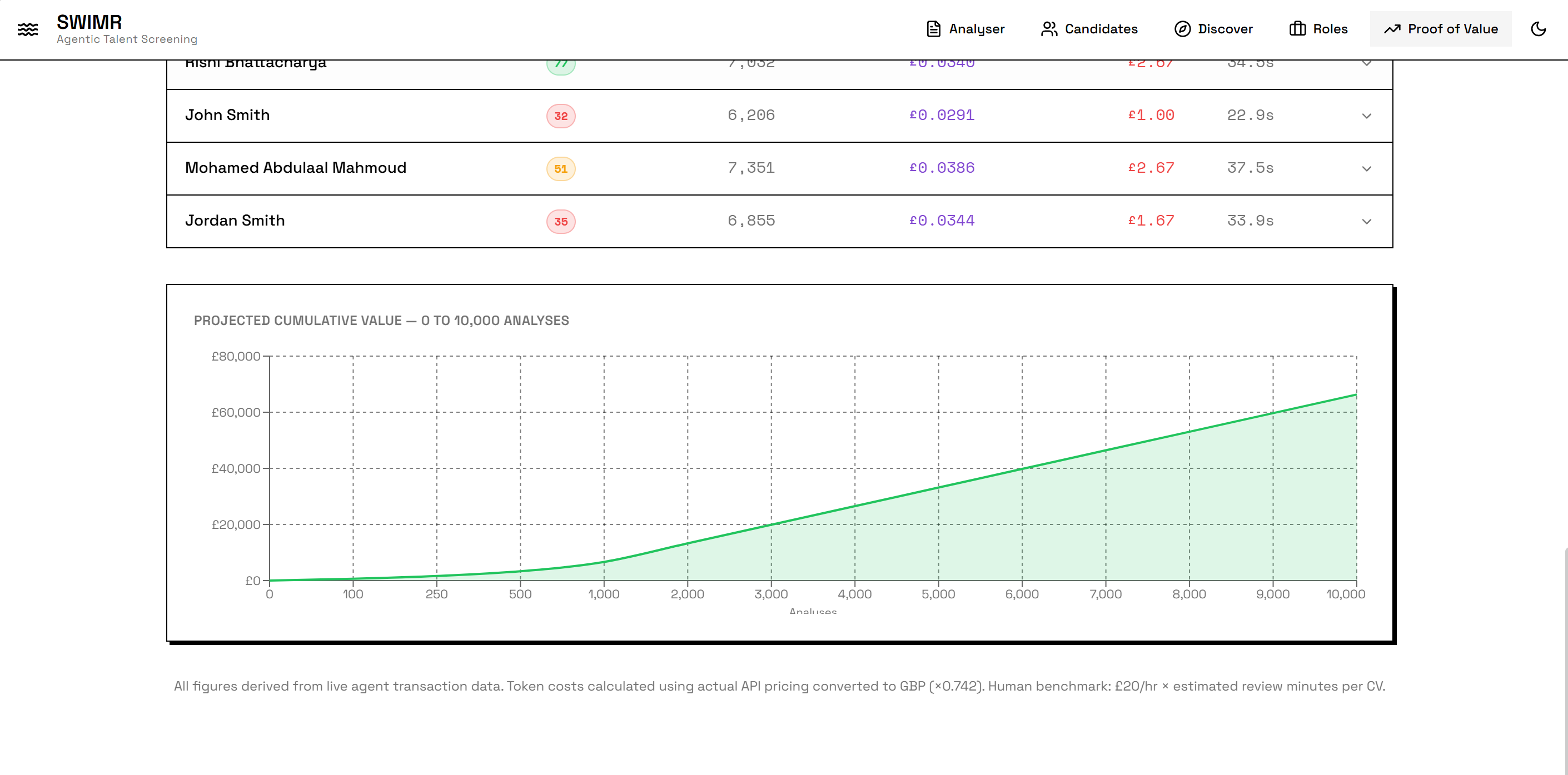Viewport: 1568px width, 775px height.
Task: Toggle dark mode with moon icon
Action: click(1538, 29)
